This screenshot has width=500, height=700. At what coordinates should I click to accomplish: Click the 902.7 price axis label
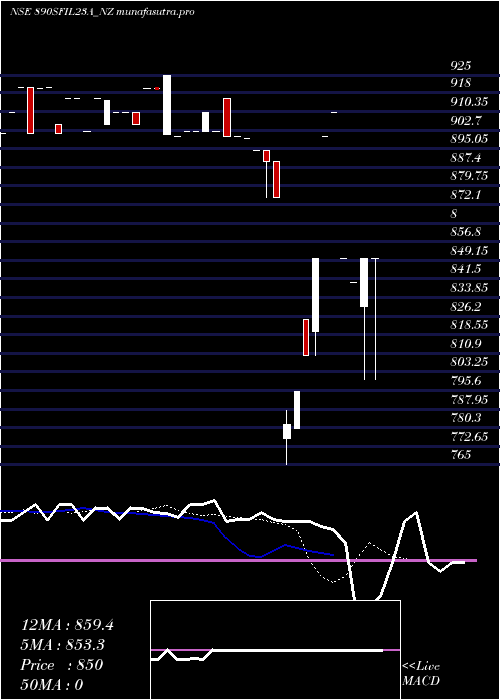point(466,121)
